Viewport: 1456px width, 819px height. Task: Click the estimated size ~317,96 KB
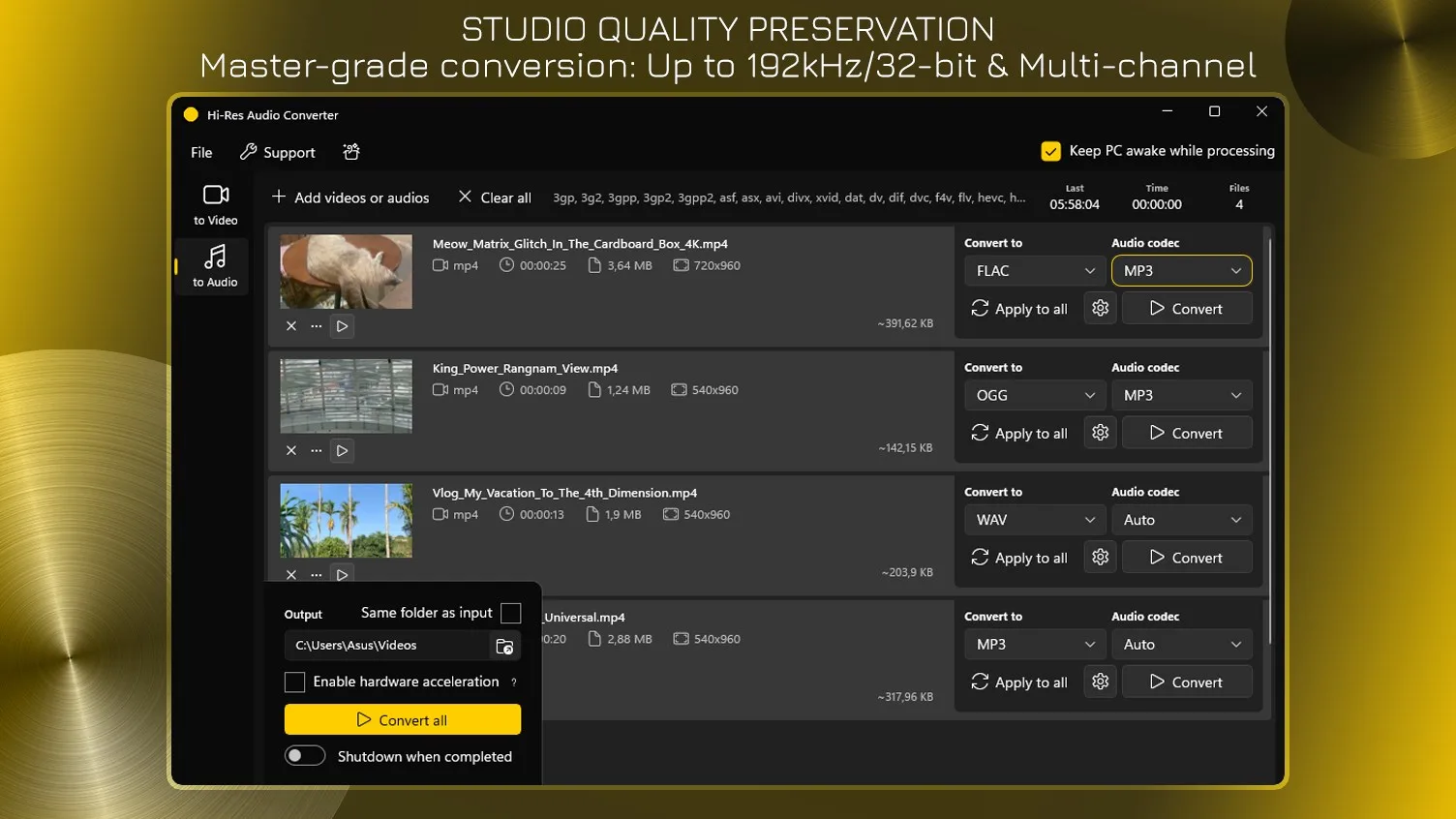[x=905, y=697]
